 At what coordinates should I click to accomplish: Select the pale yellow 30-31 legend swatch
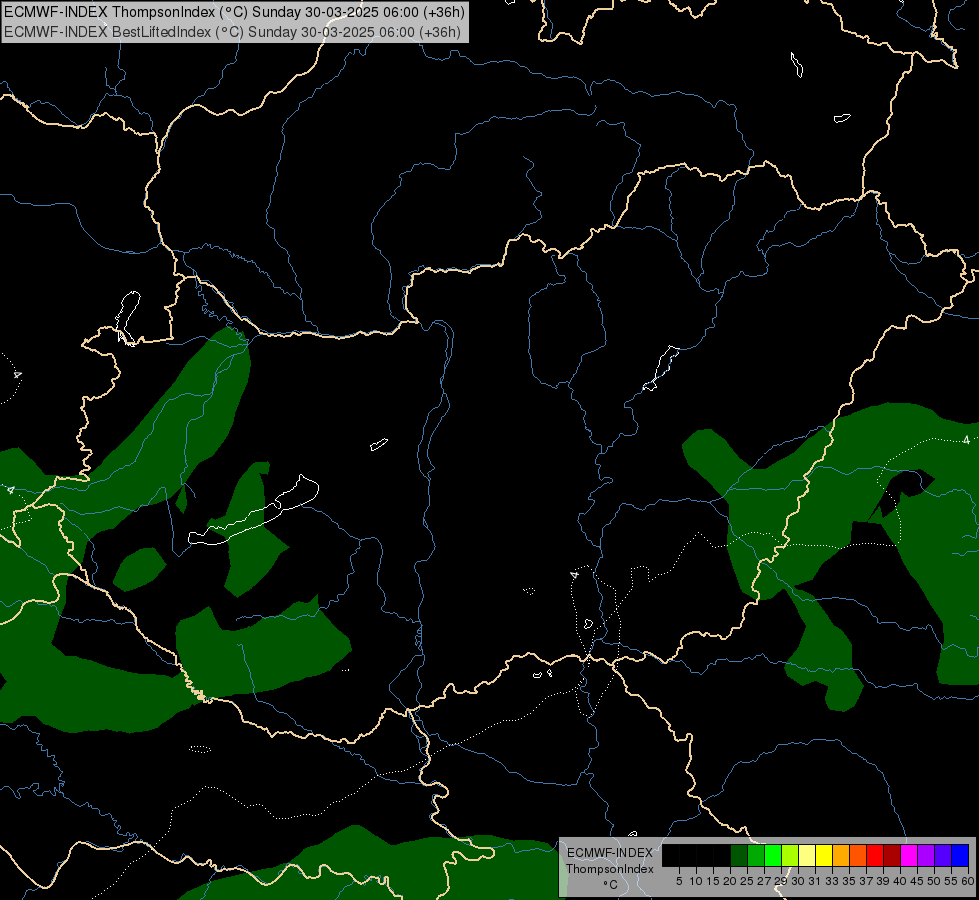pyautogui.click(x=807, y=855)
